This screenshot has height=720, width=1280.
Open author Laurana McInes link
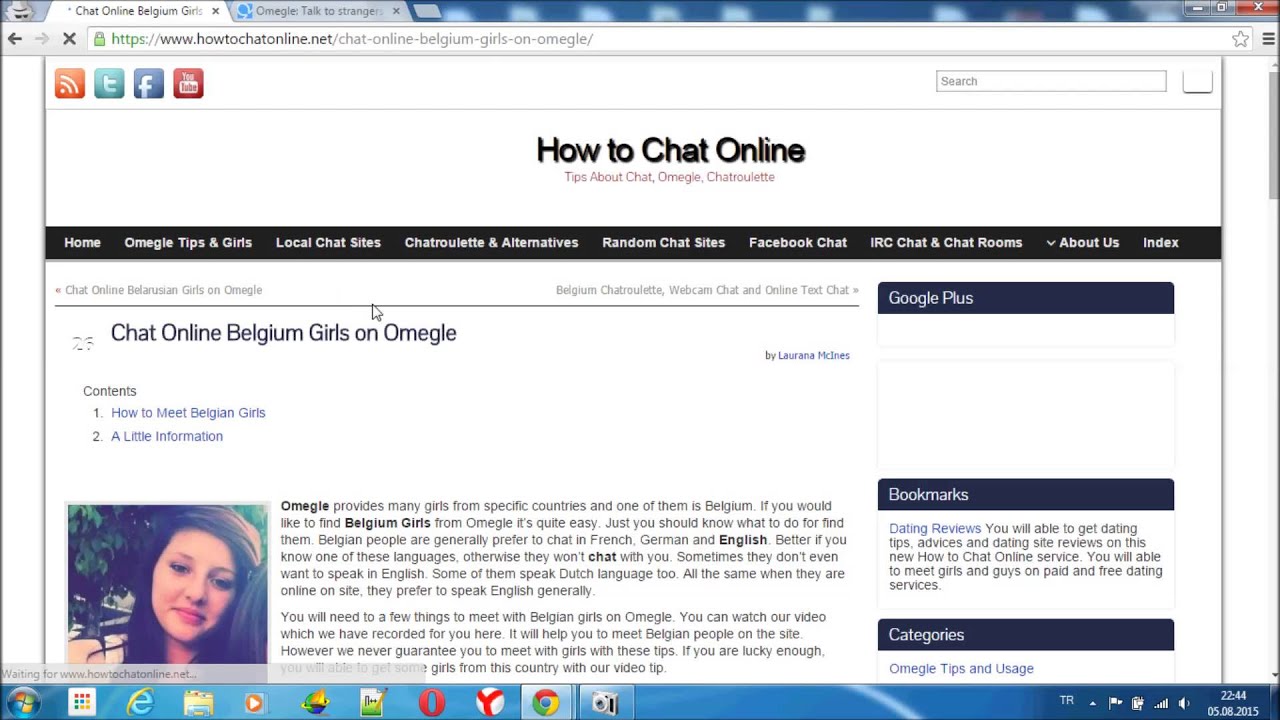point(813,355)
